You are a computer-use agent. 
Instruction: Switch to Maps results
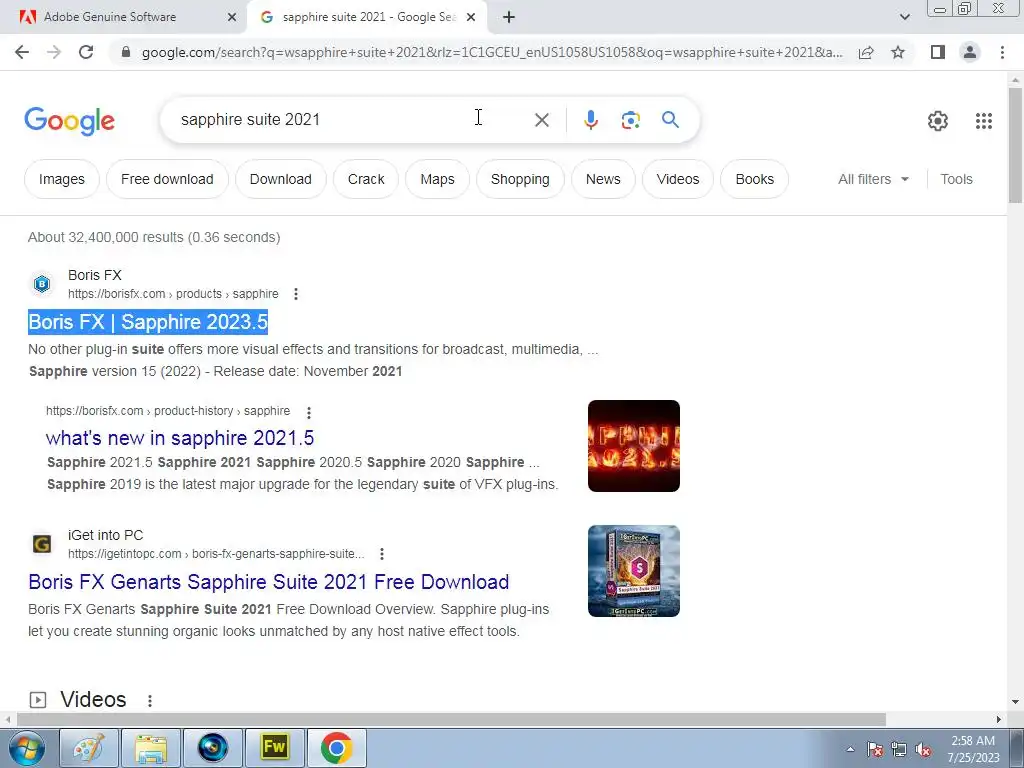[438, 179]
